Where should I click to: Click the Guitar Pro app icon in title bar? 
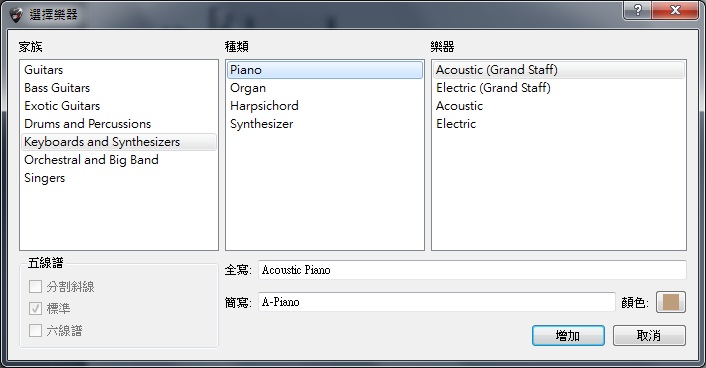click(x=15, y=15)
